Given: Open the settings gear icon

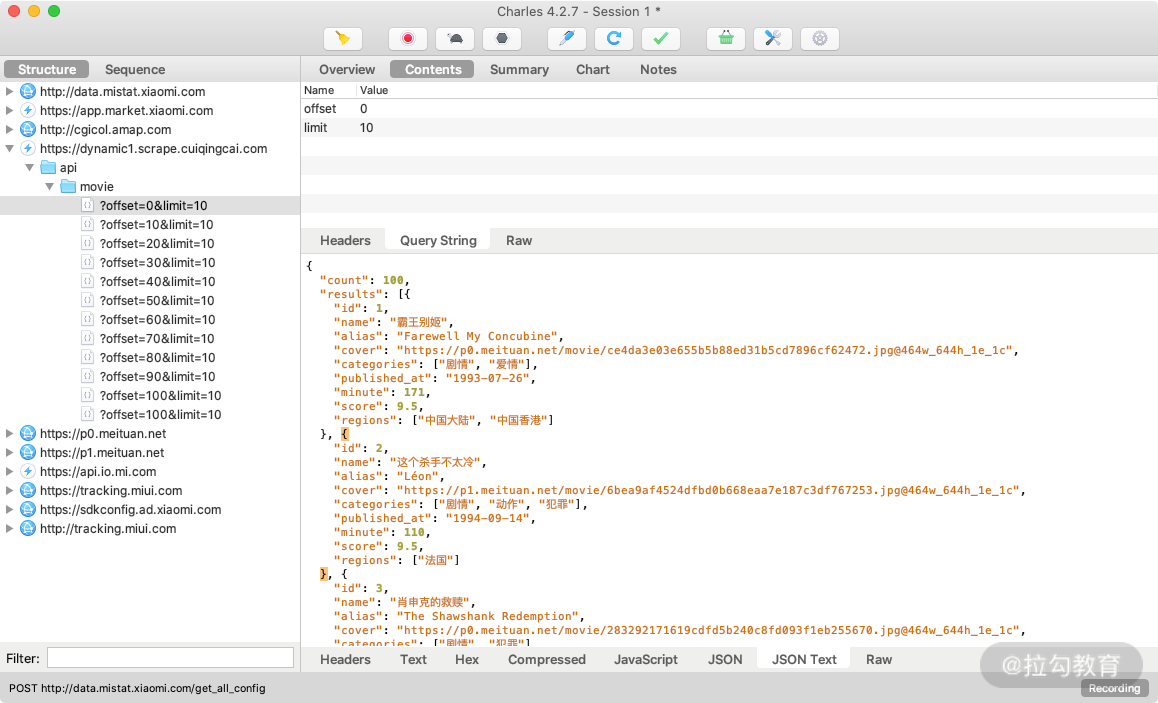Looking at the screenshot, I should (x=820, y=38).
